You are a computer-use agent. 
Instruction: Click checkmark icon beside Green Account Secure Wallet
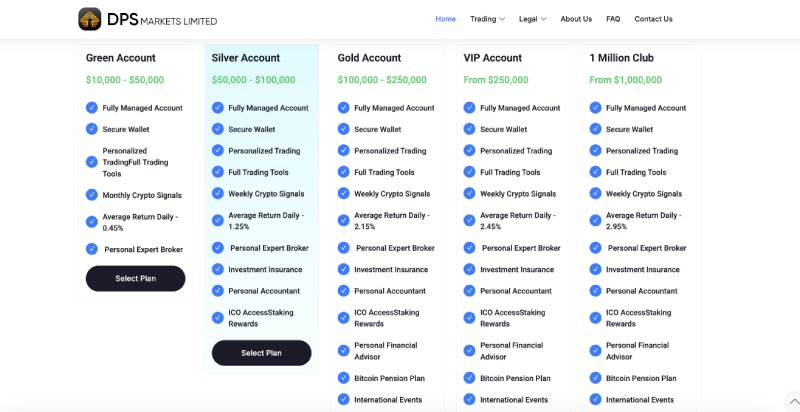click(x=92, y=129)
